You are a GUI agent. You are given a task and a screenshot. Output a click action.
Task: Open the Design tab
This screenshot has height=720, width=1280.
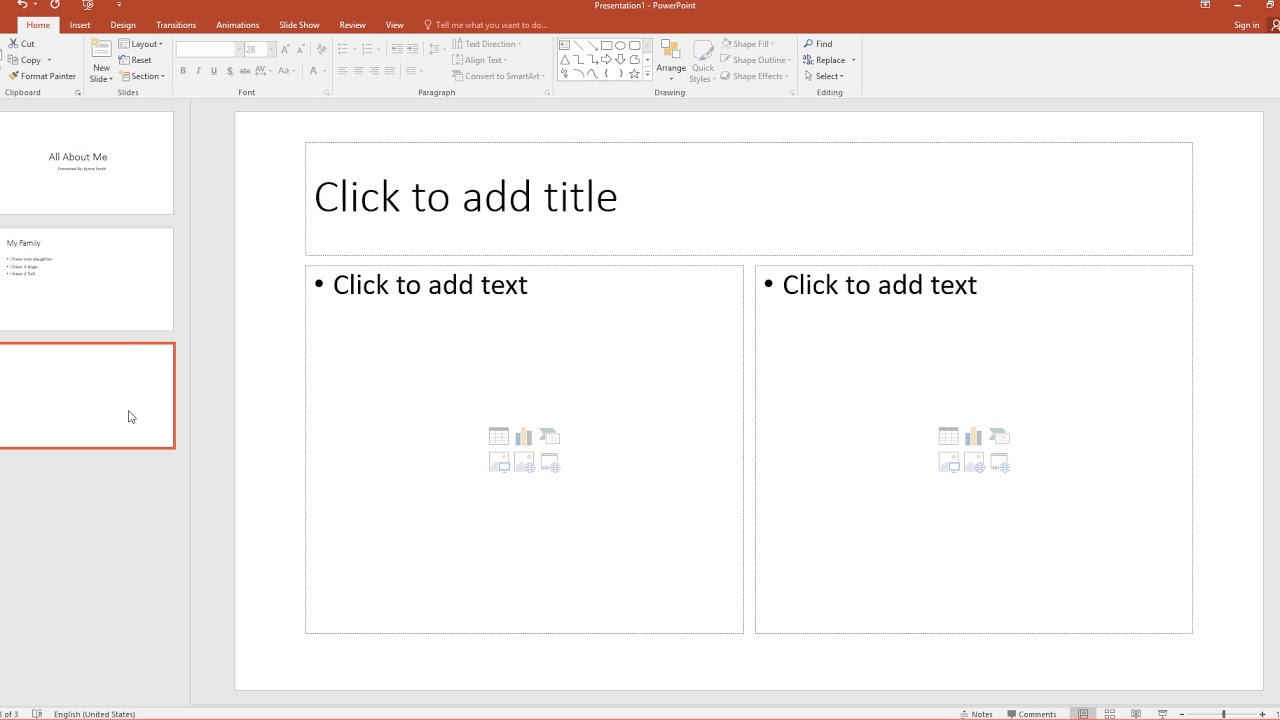pyautogui.click(x=123, y=25)
